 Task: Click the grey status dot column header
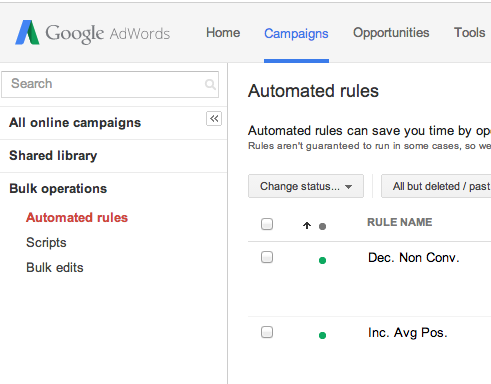322,226
